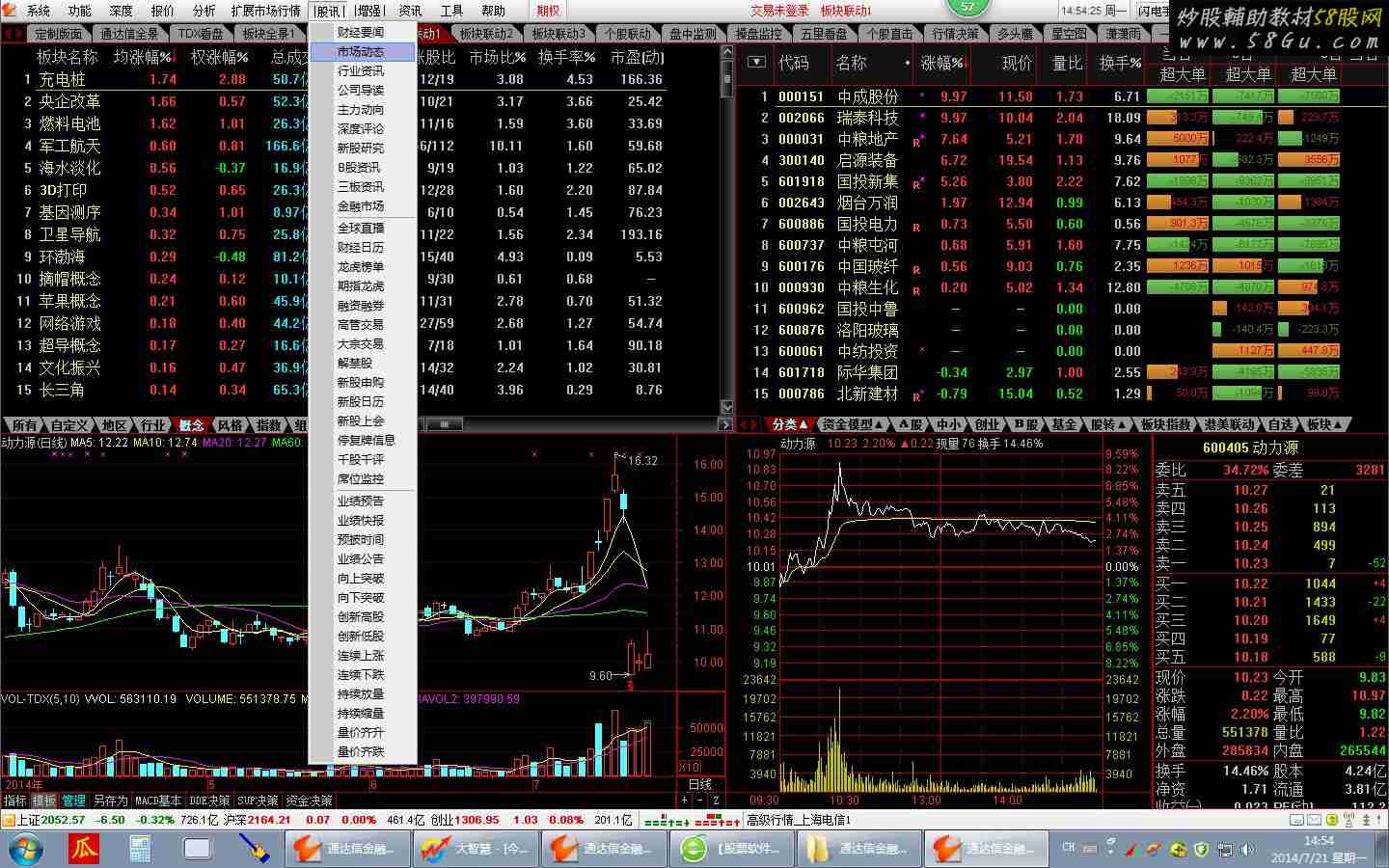This screenshot has height=868, width=1389.
Task: Open the 增强 menu
Action: click(x=368, y=11)
